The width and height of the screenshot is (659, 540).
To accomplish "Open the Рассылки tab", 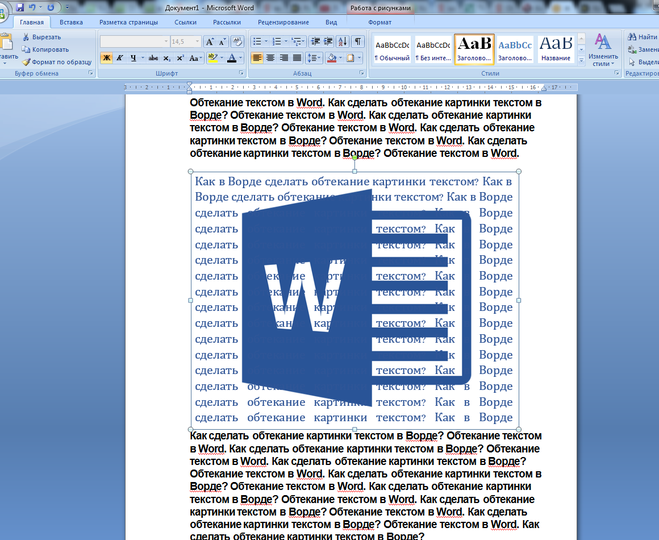I will (x=227, y=22).
